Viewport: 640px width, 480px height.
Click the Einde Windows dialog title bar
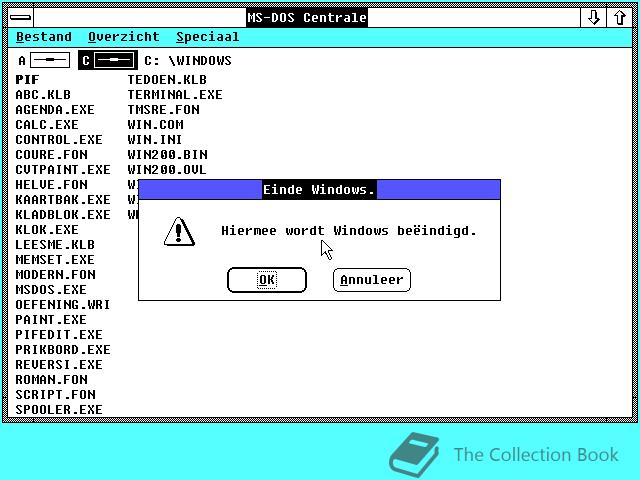pos(319,189)
